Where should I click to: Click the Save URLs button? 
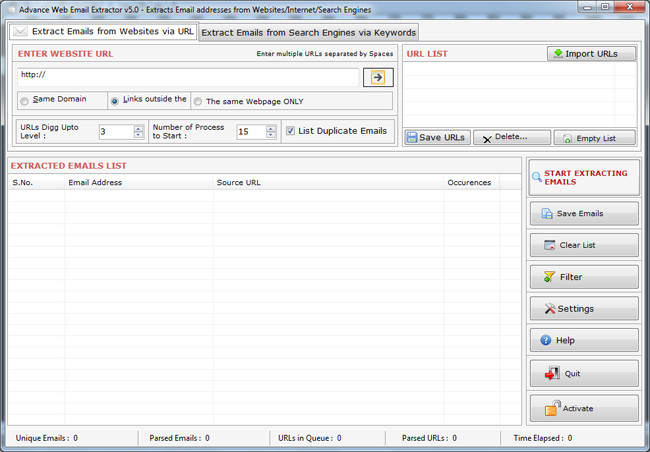437,137
